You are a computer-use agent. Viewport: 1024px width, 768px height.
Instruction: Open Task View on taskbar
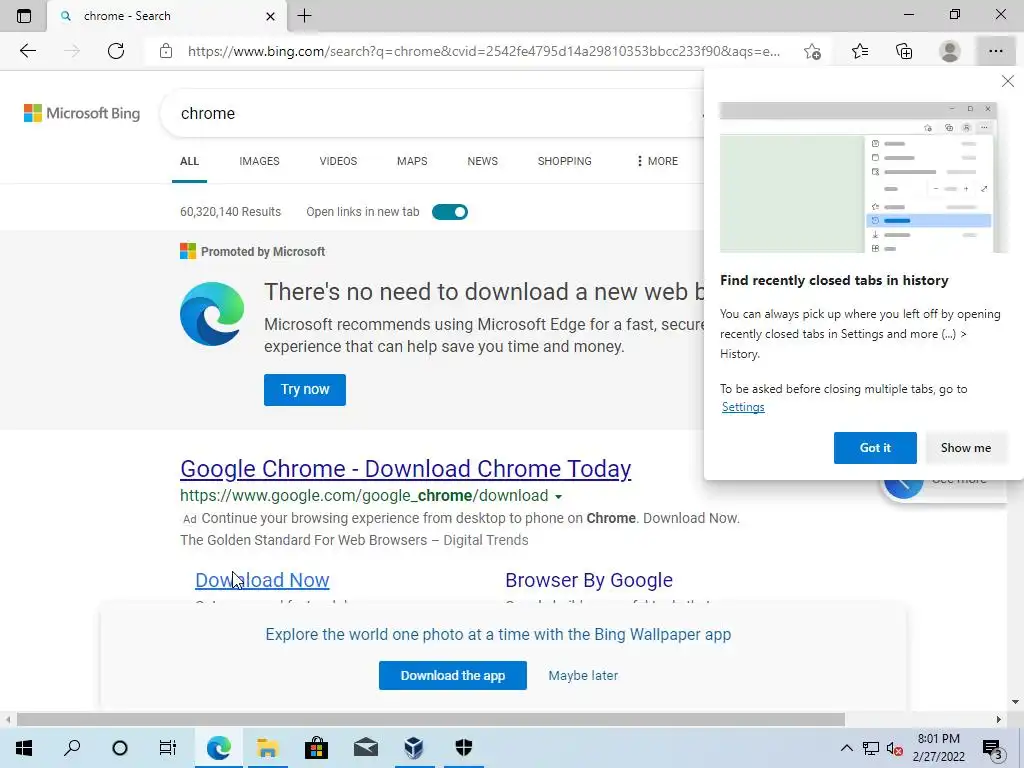pos(168,748)
